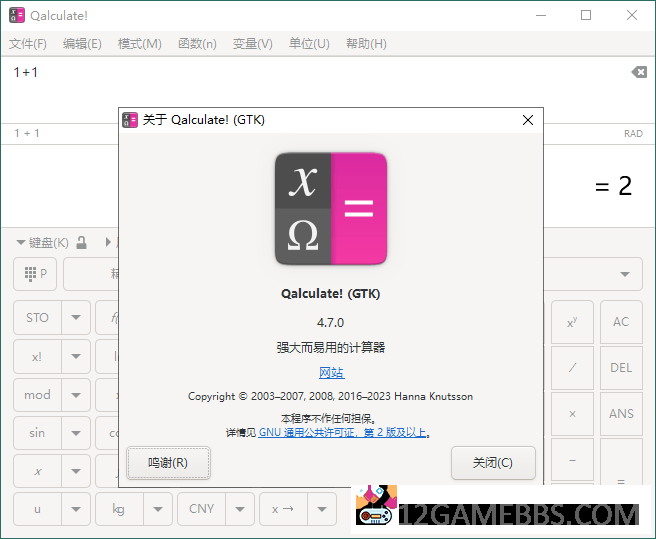
Task: Open the 变量(V) menu
Action: click(x=252, y=44)
